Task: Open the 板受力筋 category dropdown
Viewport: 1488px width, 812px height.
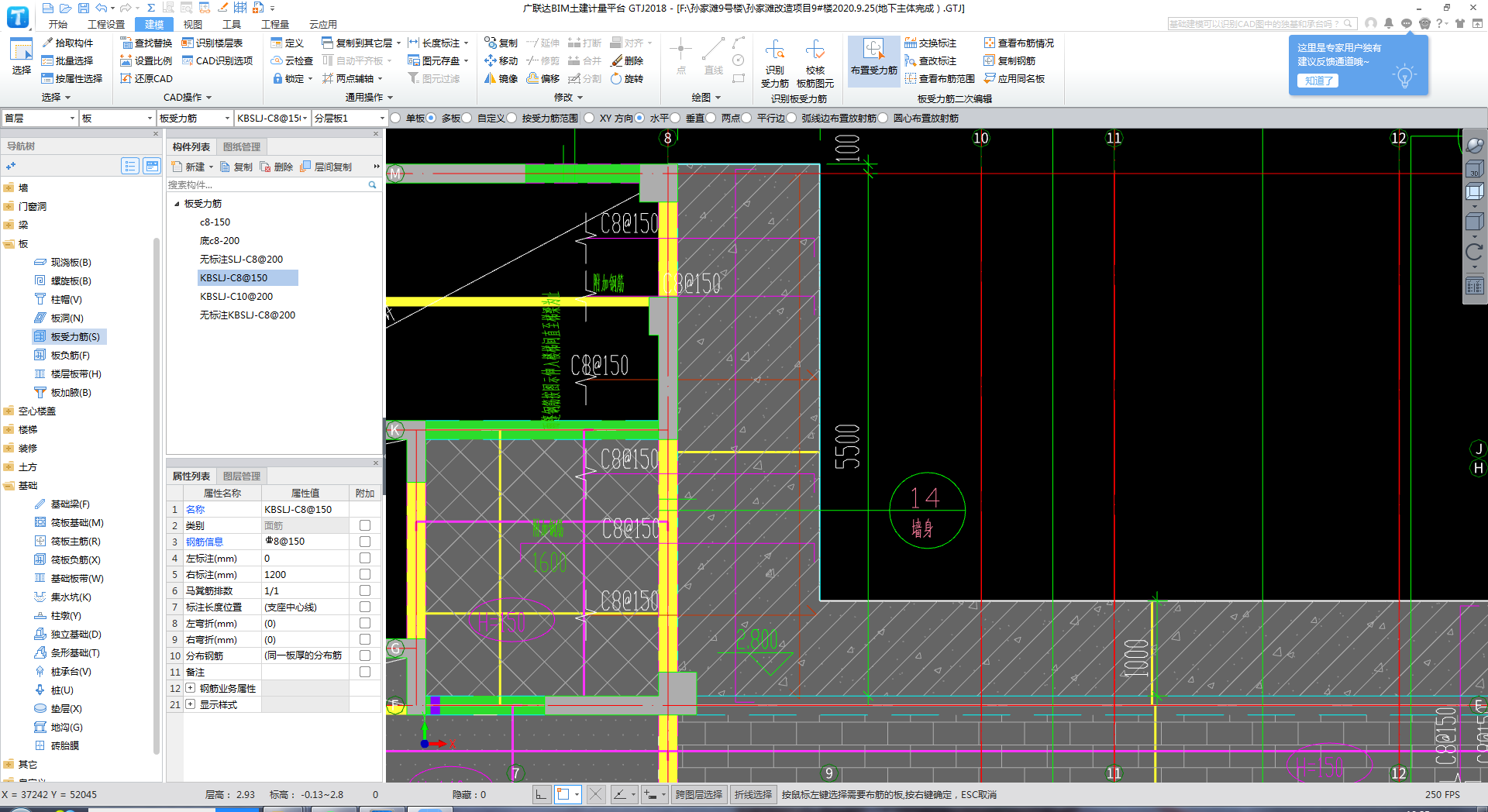Action: click(x=195, y=118)
